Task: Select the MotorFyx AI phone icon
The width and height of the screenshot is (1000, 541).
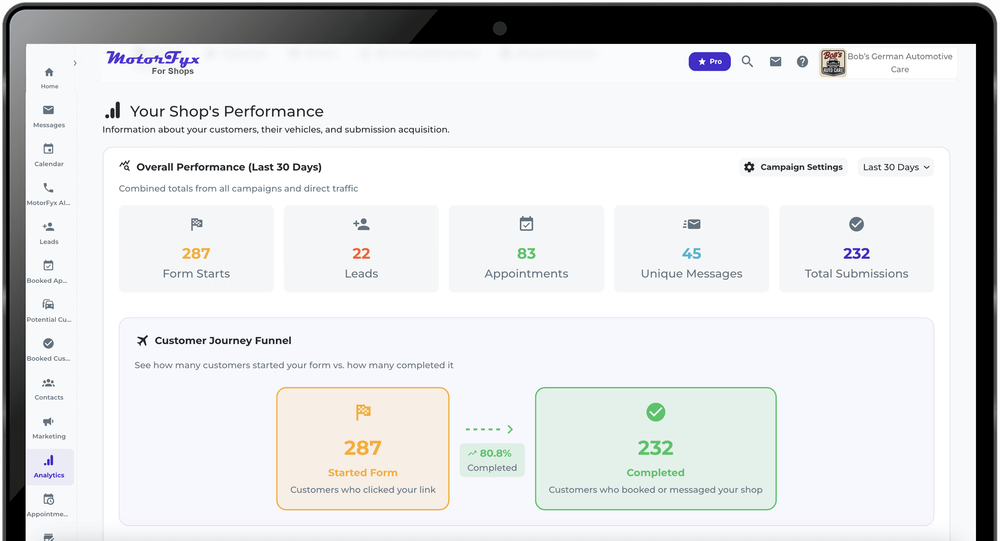Action: [49, 193]
